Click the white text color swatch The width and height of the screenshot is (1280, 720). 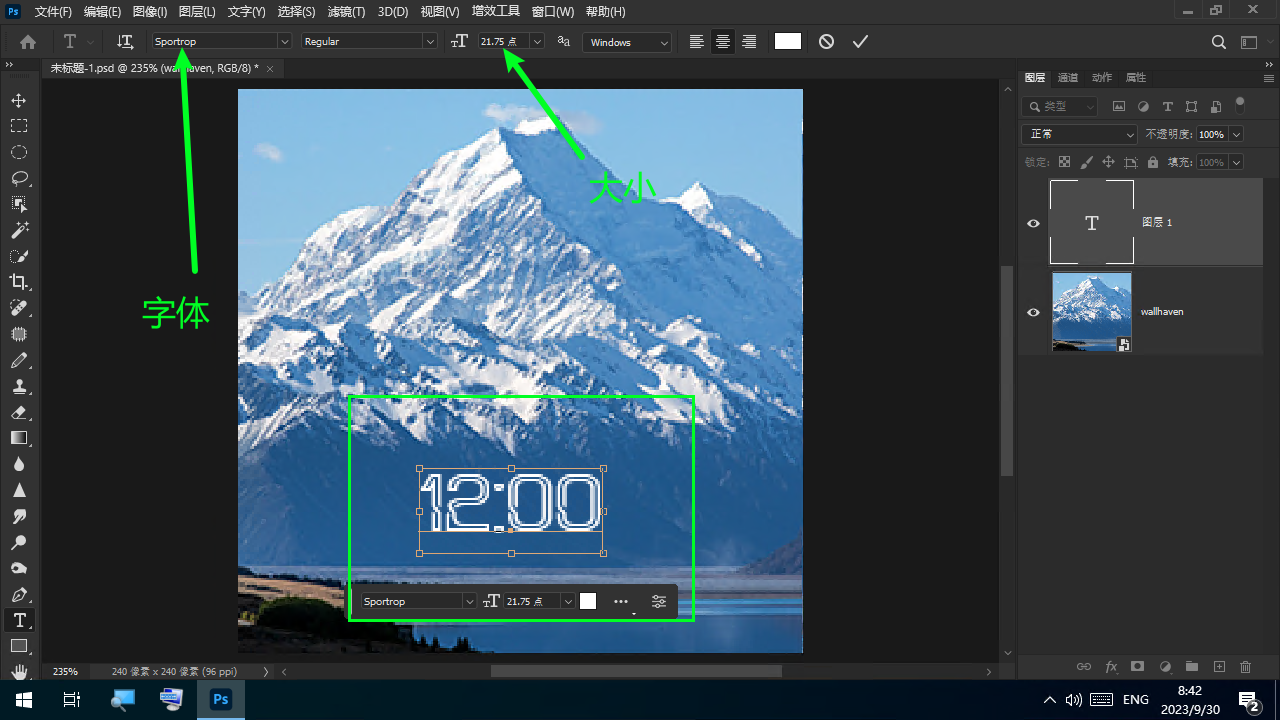788,42
